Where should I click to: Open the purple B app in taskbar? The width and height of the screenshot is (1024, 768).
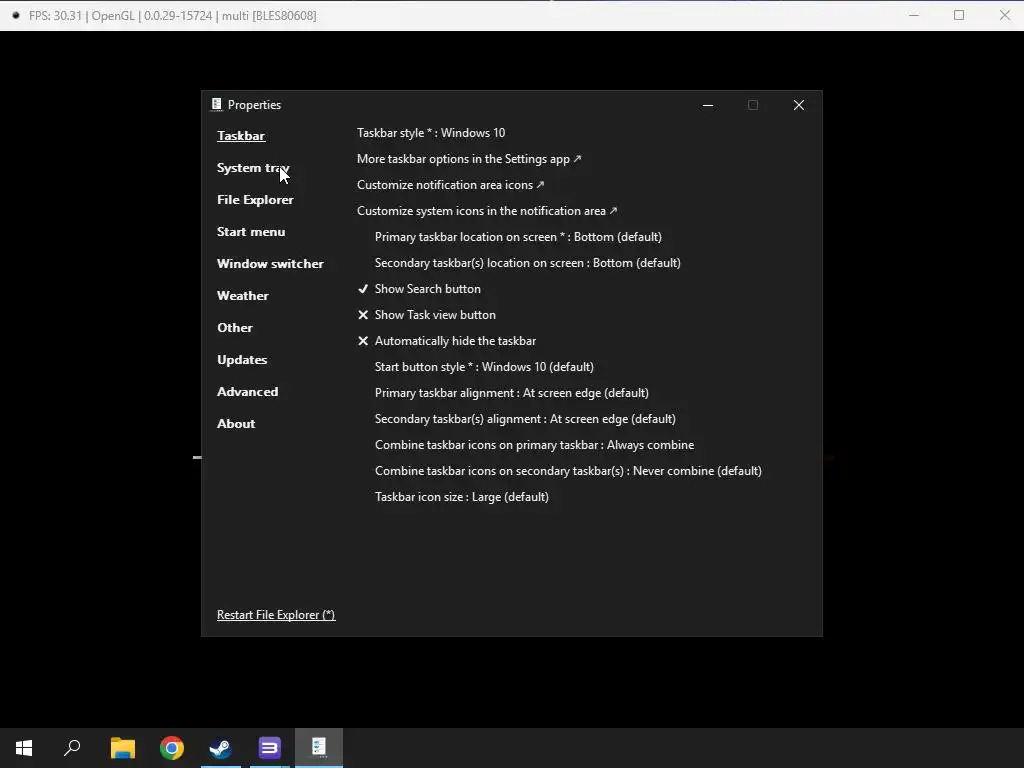(x=270, y=748)
